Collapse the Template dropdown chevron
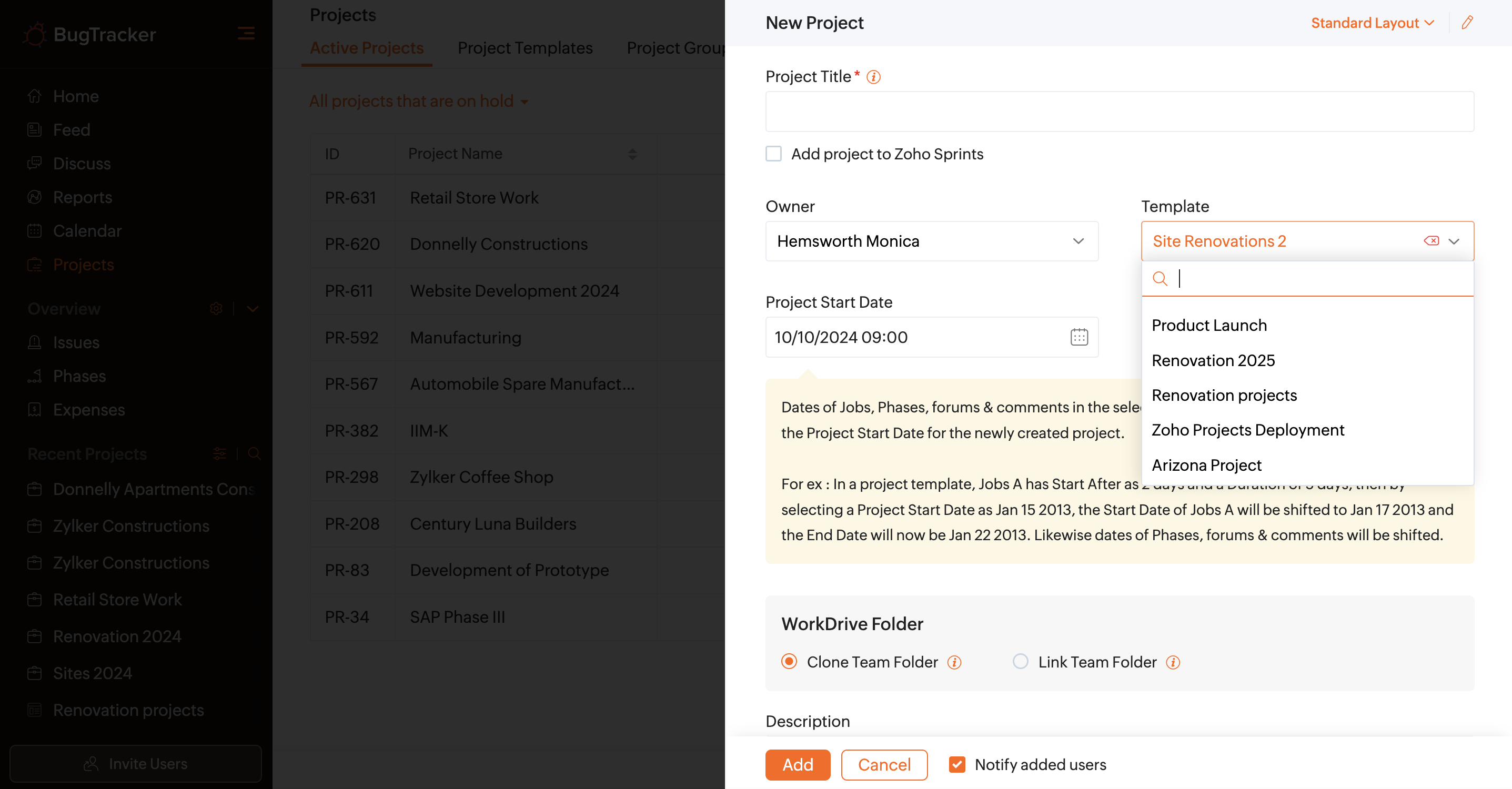The image size is (1512, 789). coord(1454,241)
